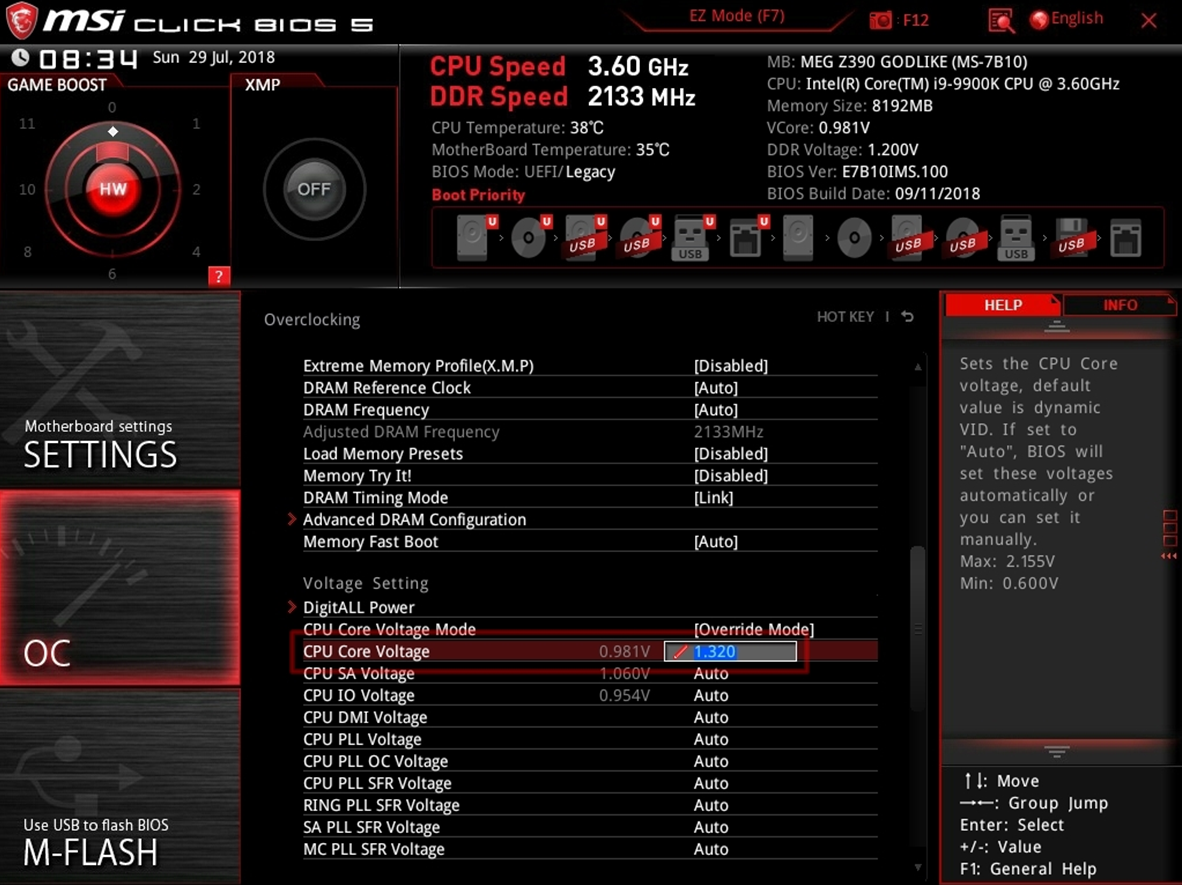Select the UEFI CD/DVD boot device
Viewport: 1182px width, 885px height.
click(x=529, y=237)
